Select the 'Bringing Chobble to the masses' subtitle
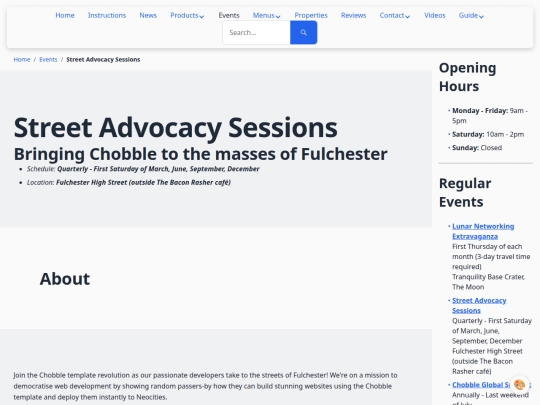 coord(200,154)
